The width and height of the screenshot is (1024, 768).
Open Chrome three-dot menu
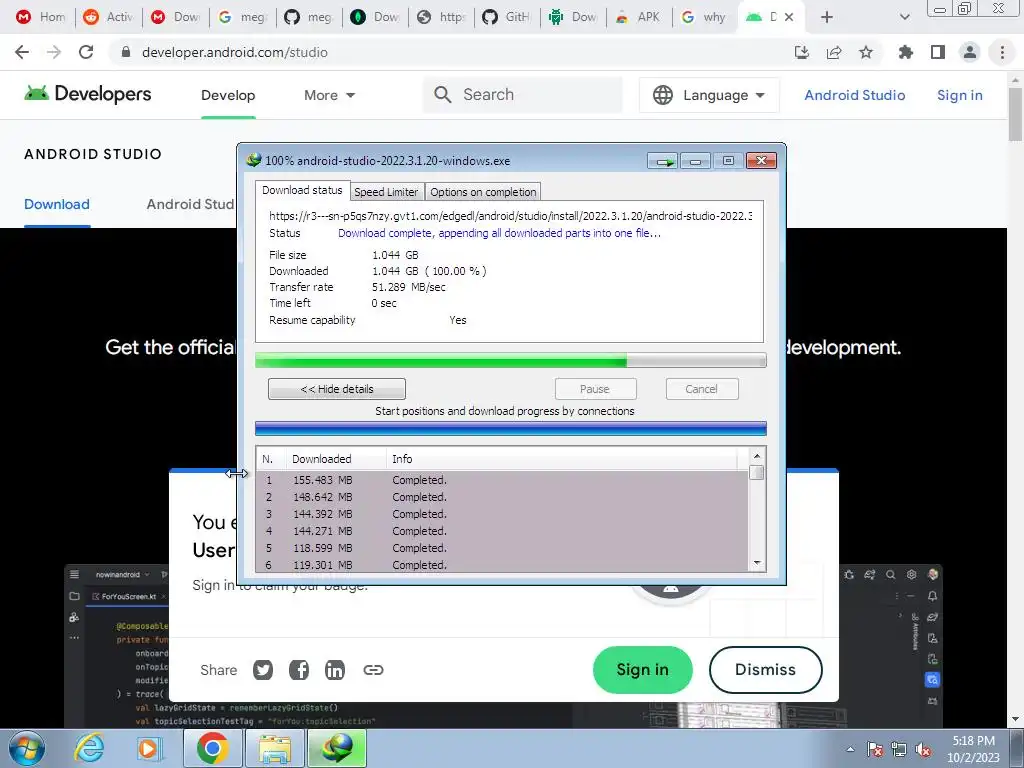point(1002,52)
